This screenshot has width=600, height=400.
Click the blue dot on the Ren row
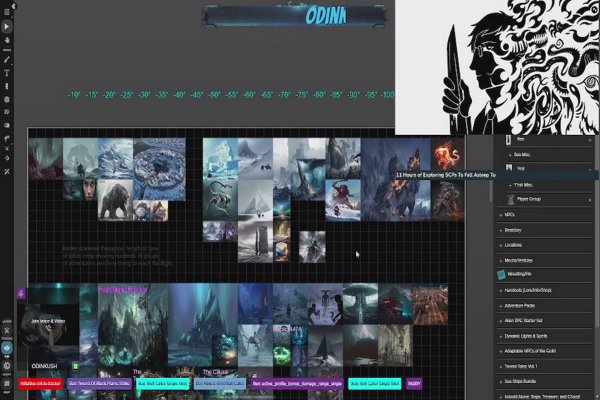590,140
